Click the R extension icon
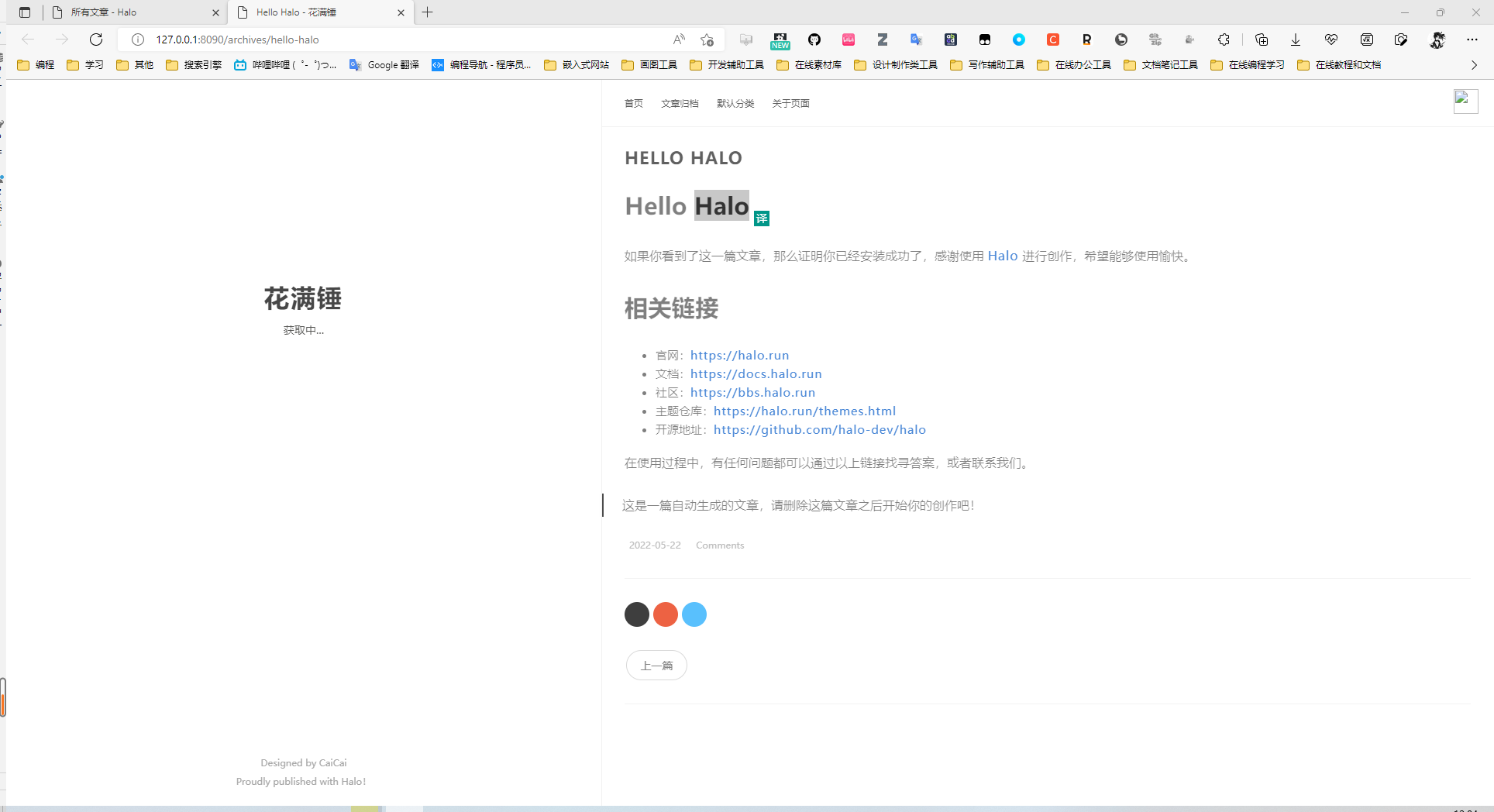 pos(1087,40)
